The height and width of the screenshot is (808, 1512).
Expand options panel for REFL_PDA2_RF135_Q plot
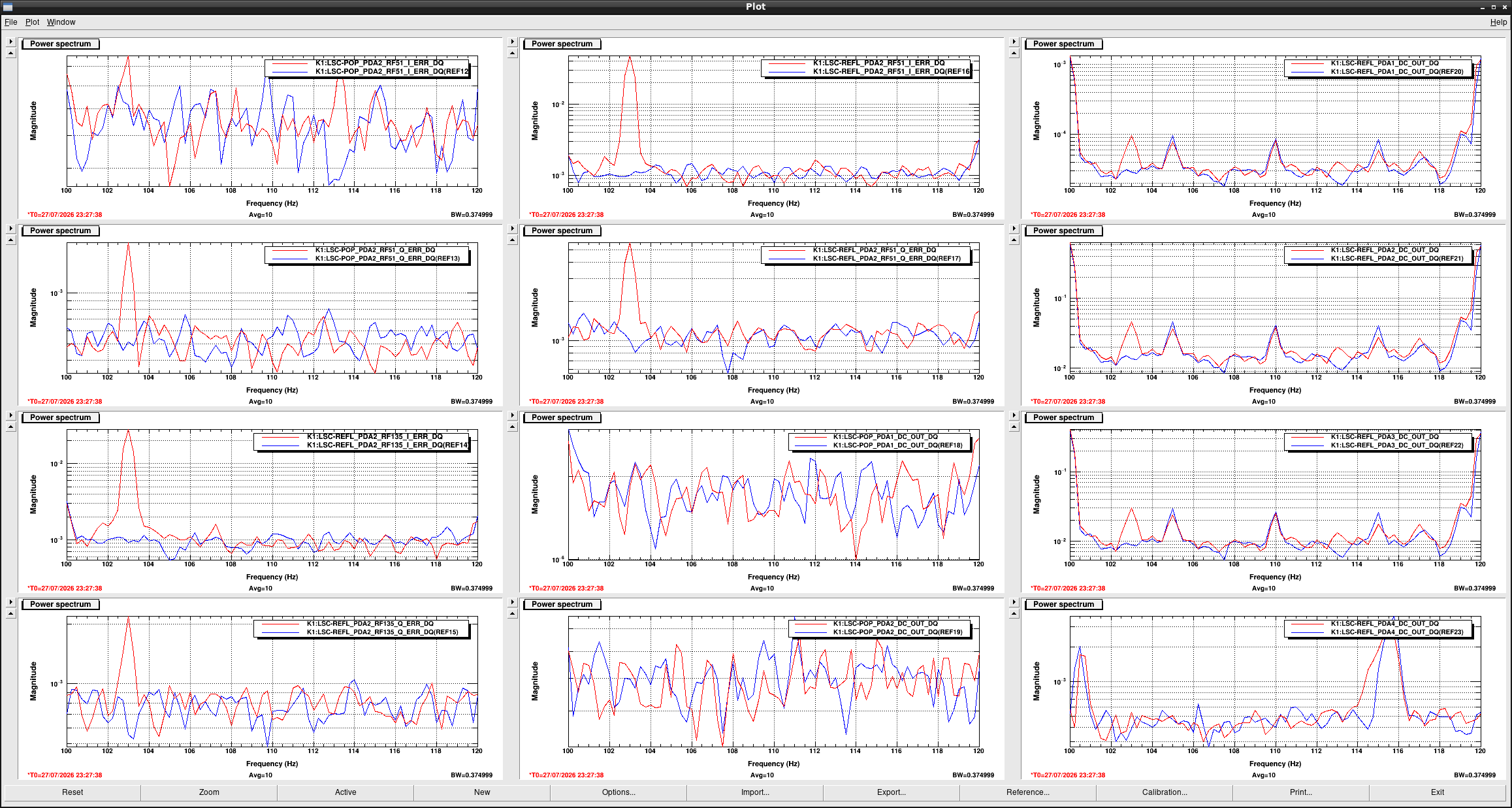coord(10,602)
